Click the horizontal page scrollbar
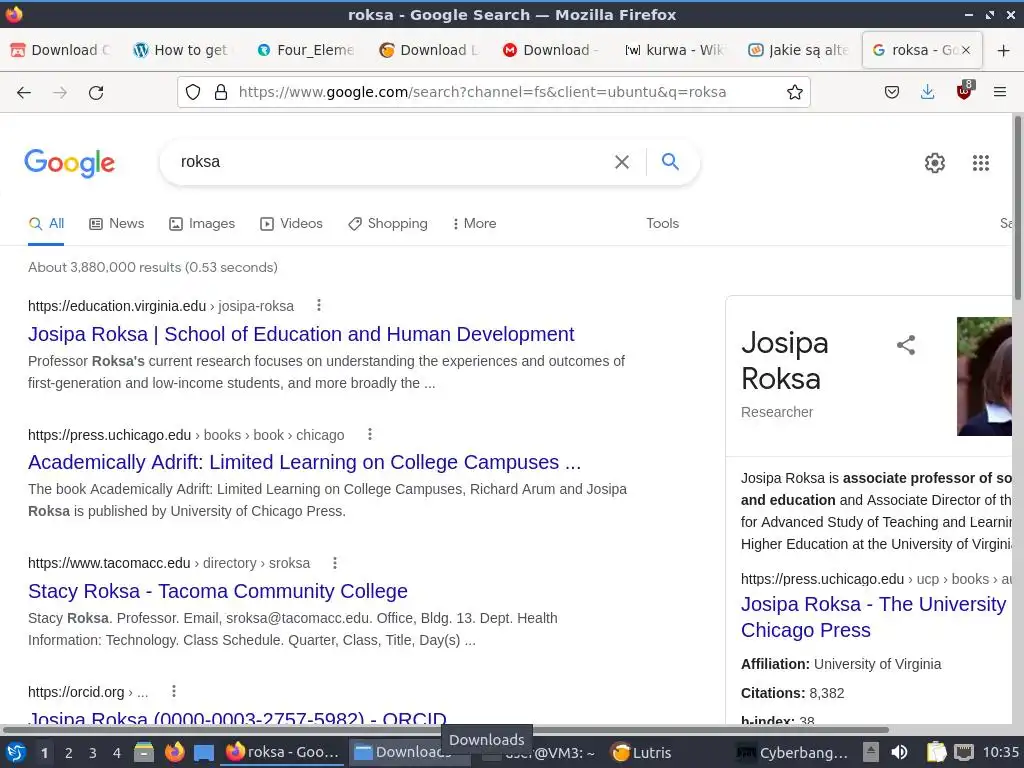 [445, 729]
